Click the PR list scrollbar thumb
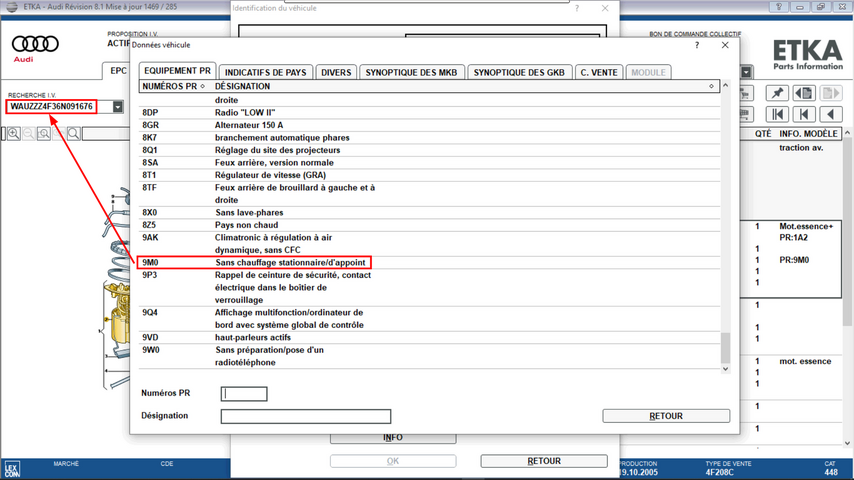This screenshot has height=480, width=854. [x=725, y=348]
